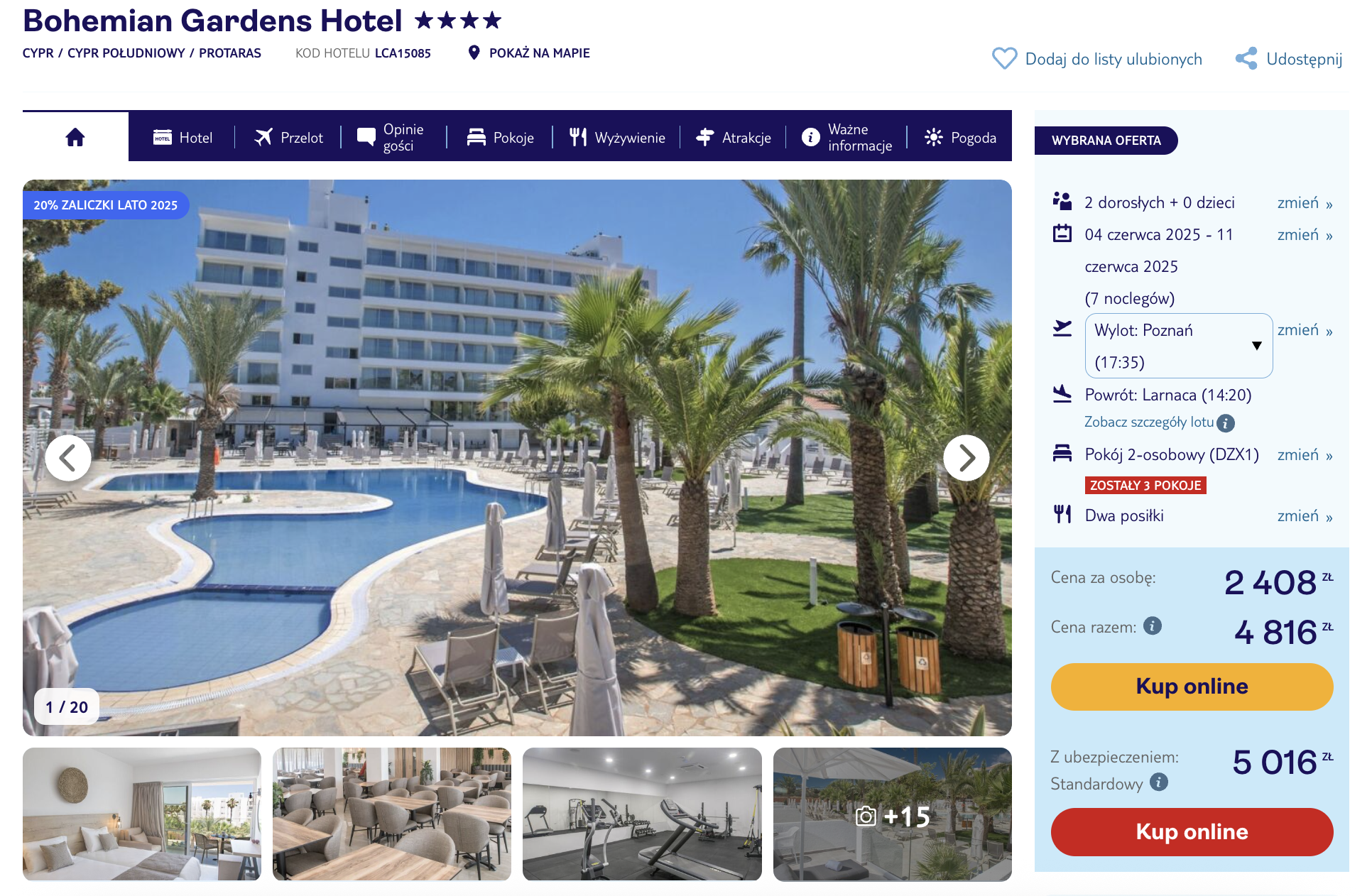The height and width of the screenshot is (896, 1372).
Task: Show next photo with right arrow
Action: (966, 458)
